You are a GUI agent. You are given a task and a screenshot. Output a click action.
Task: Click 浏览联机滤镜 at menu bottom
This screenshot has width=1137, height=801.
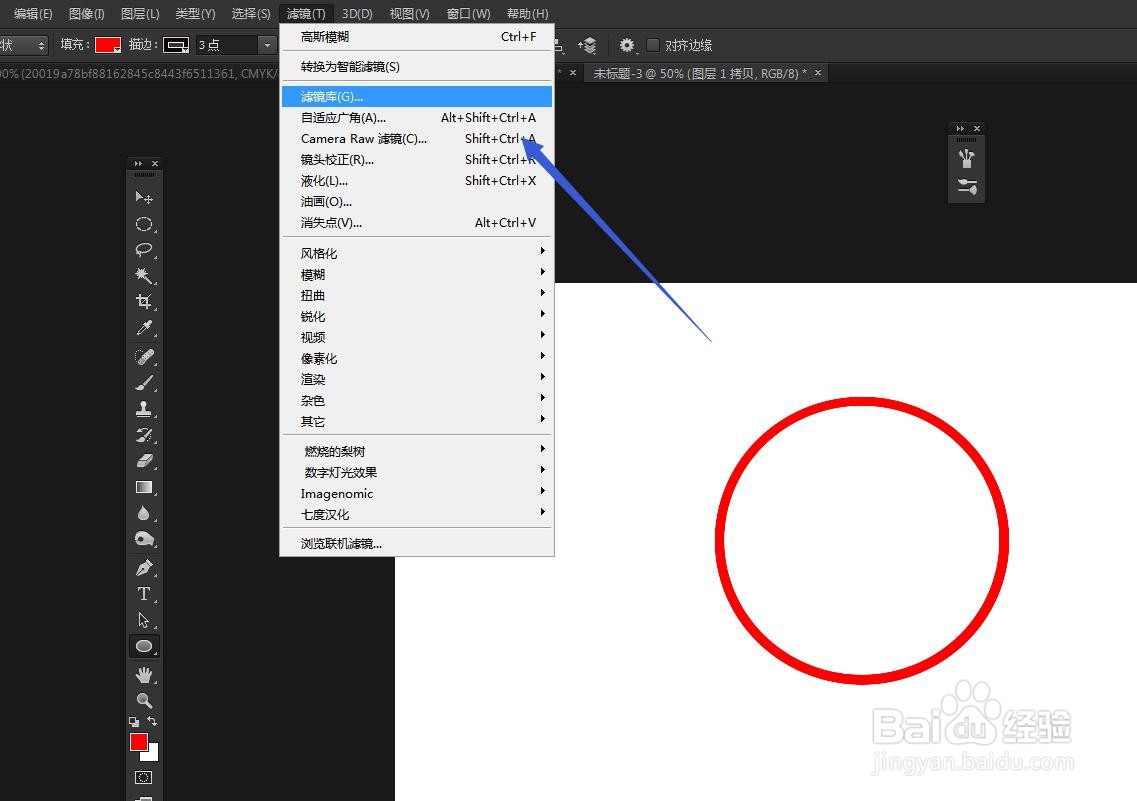click(340, 543)
